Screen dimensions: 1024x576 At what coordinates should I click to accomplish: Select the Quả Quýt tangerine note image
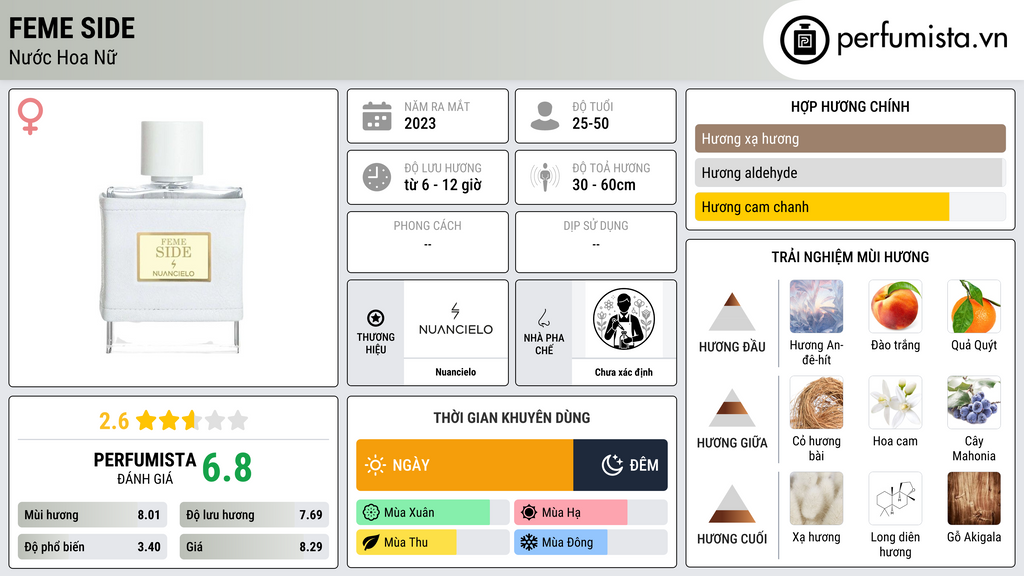coord(974,306)
